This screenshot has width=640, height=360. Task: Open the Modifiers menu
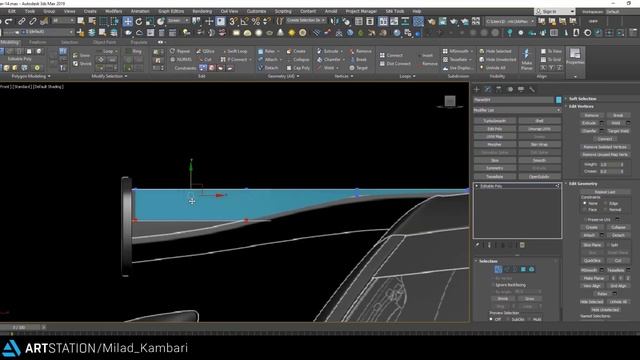(x=113, y=11)
